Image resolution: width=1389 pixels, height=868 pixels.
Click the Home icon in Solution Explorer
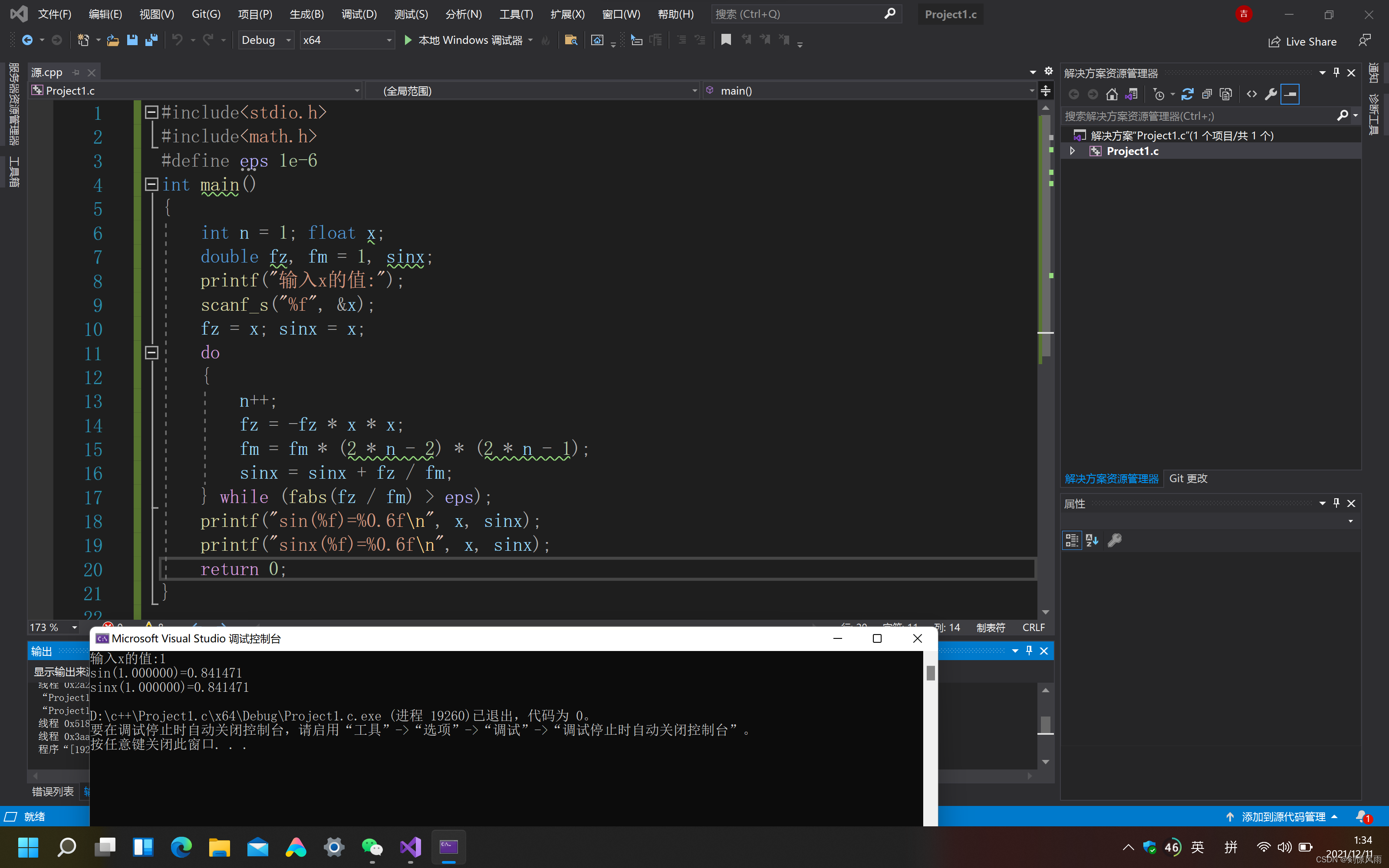pyautogui.click(x=1112, y=94)
